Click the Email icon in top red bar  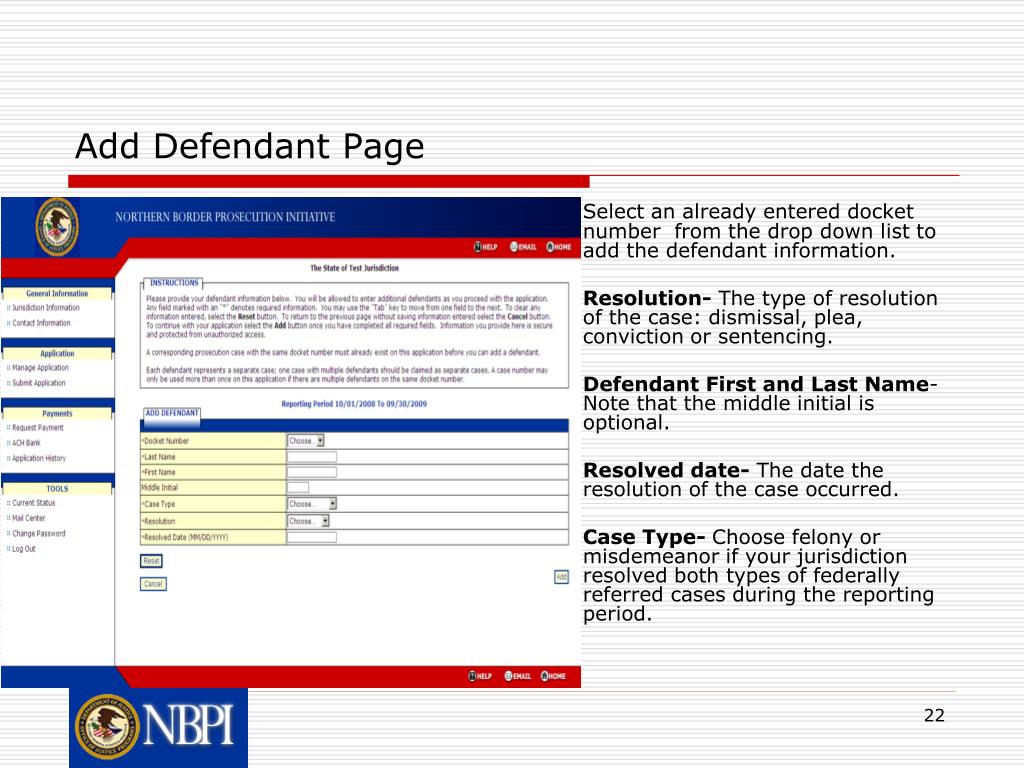click(x=523, y=247)
